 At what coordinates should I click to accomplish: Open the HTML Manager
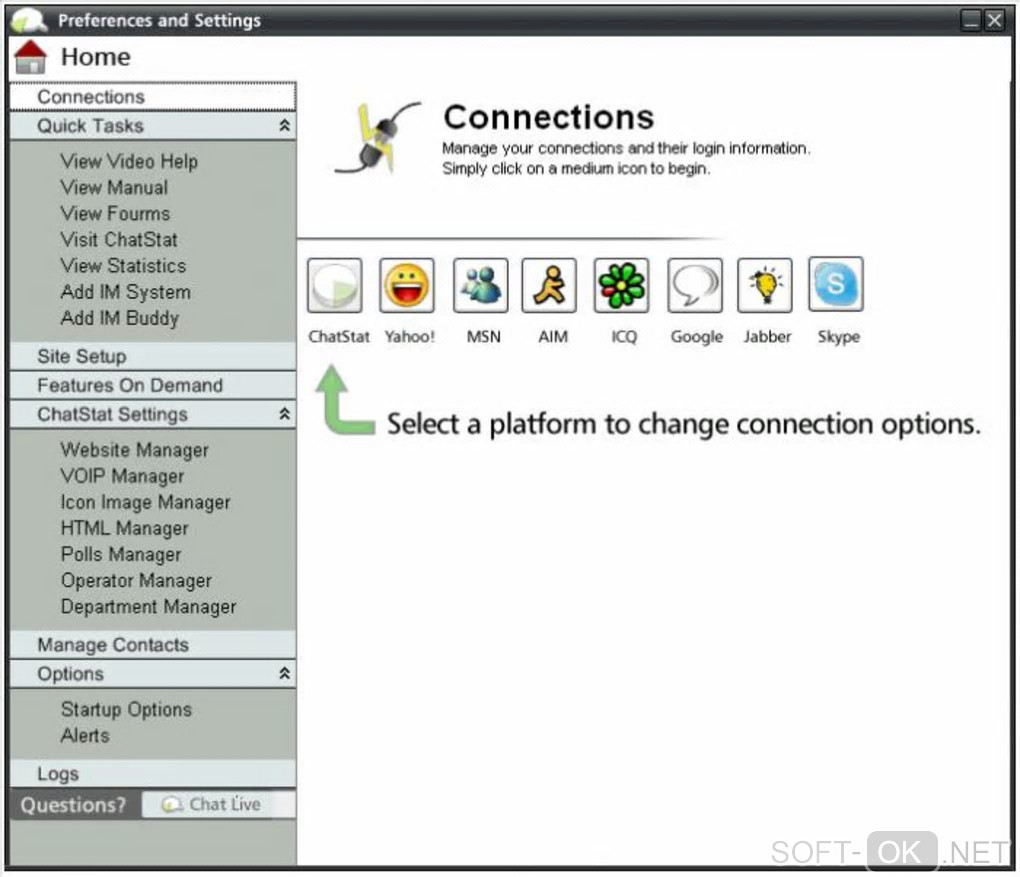pos(125,528)
